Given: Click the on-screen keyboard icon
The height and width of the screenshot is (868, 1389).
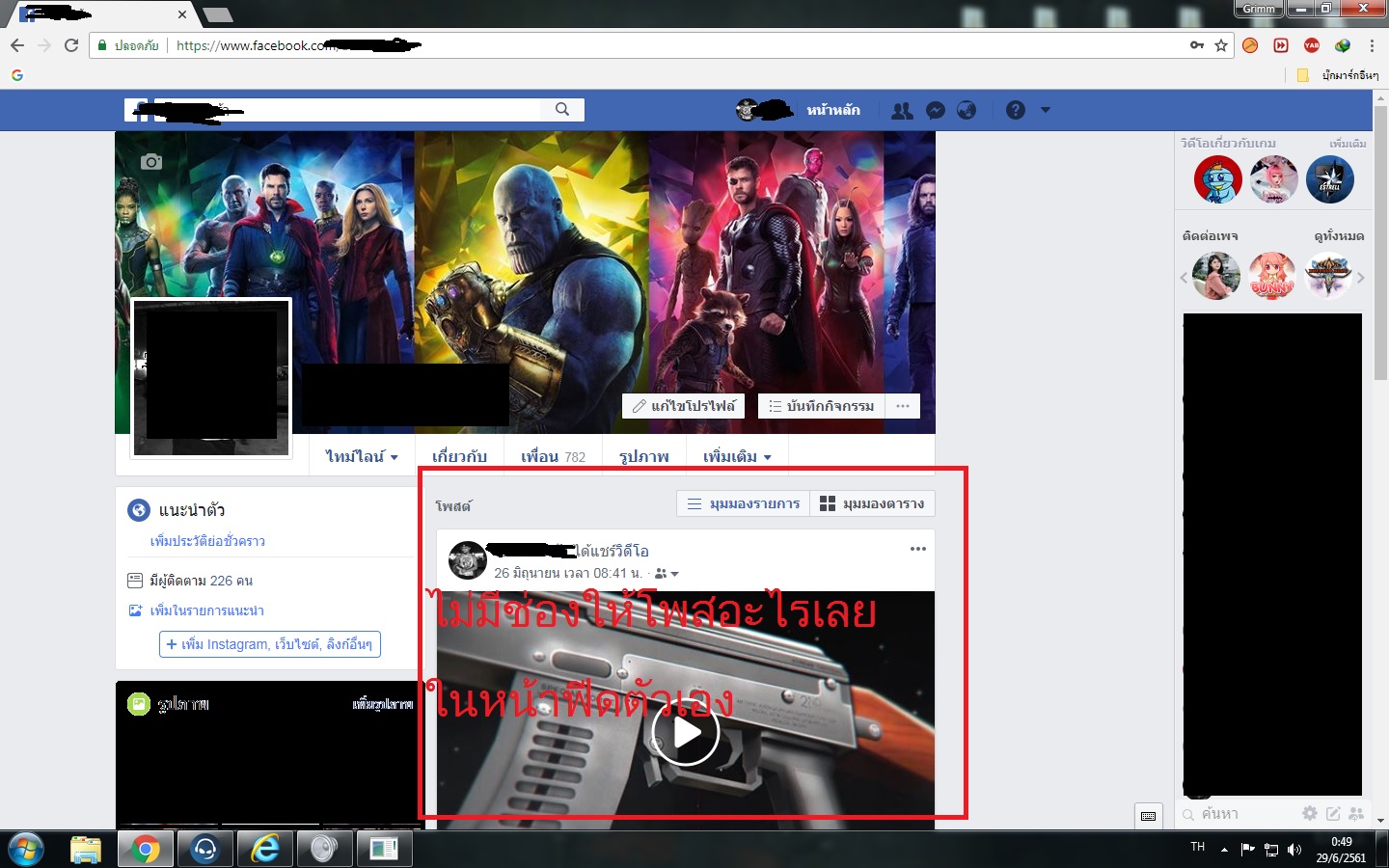Looking at the screenshot, I should pyautogui.click(x=1148, y=816).
